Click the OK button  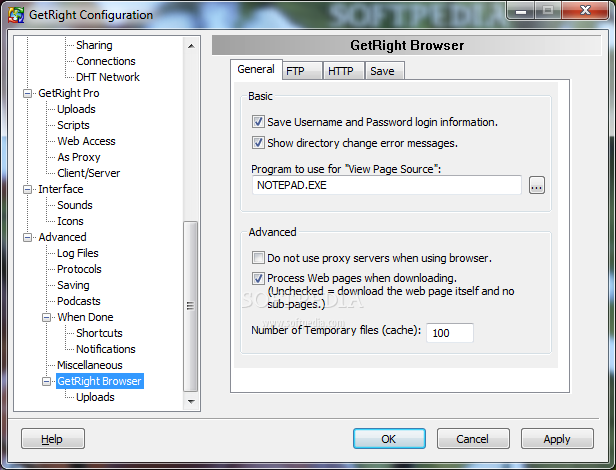point(389,439)
